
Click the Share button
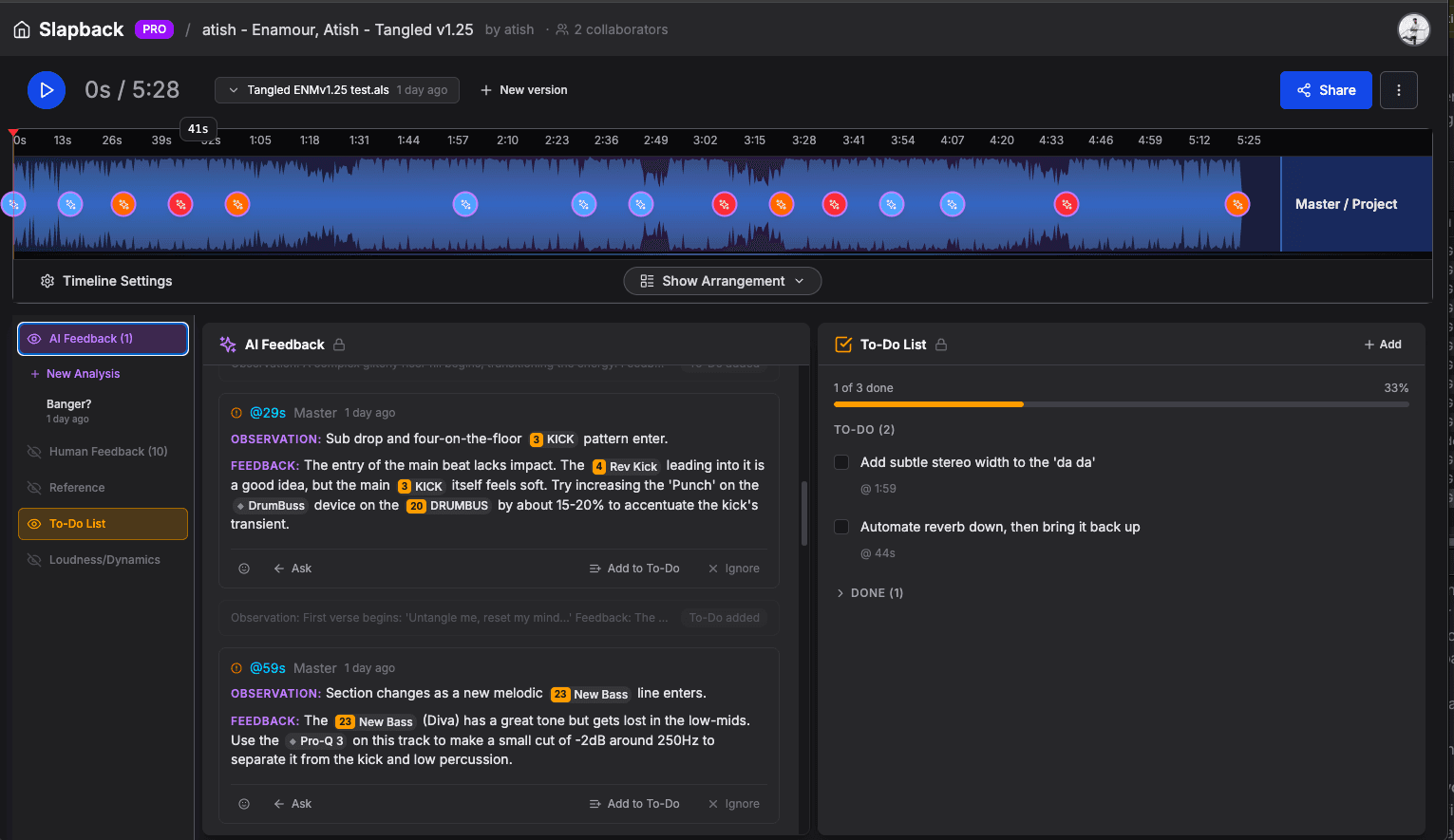click(x=1326, y=90)
